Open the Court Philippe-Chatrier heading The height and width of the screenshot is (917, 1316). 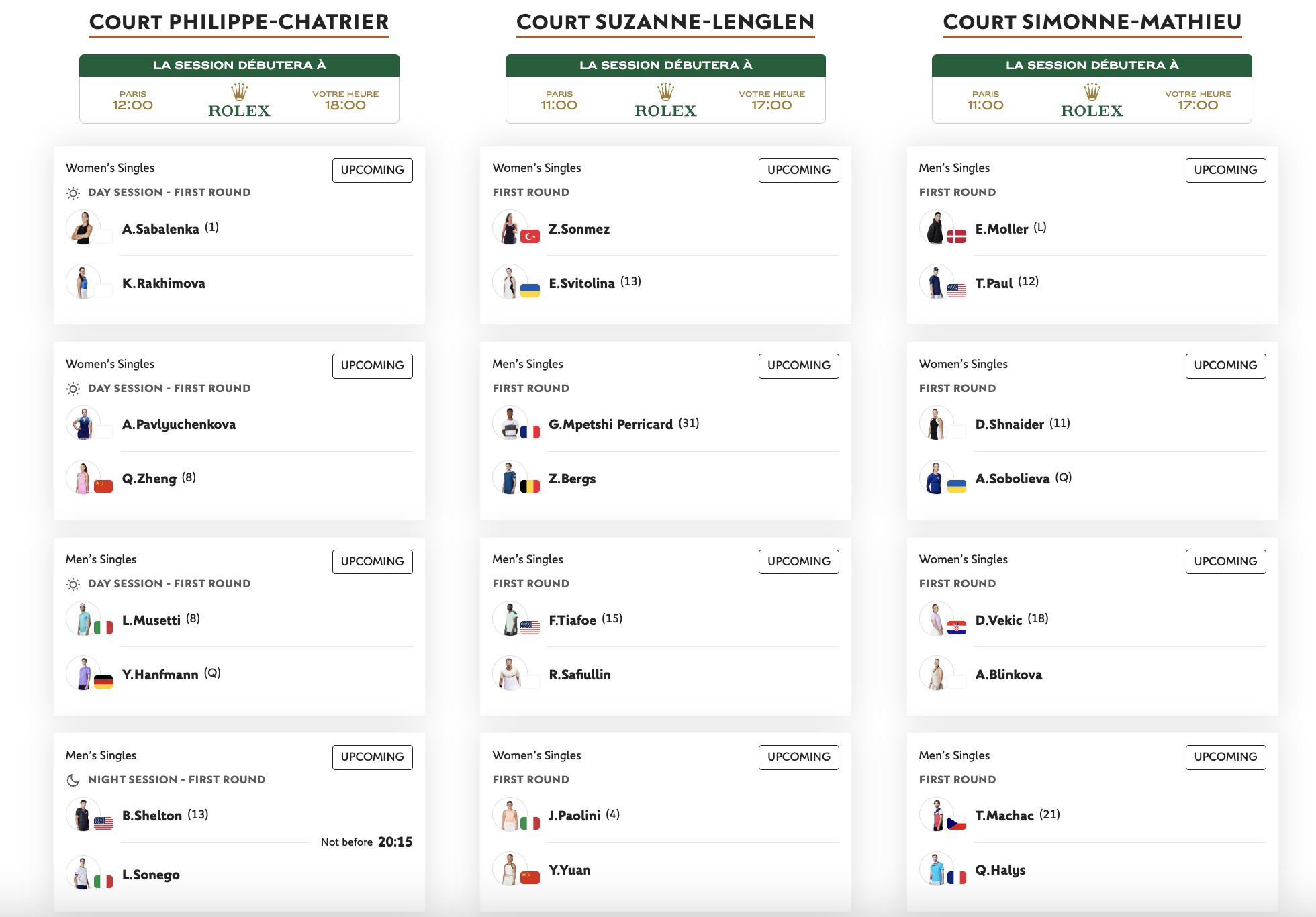coord(239,22)
